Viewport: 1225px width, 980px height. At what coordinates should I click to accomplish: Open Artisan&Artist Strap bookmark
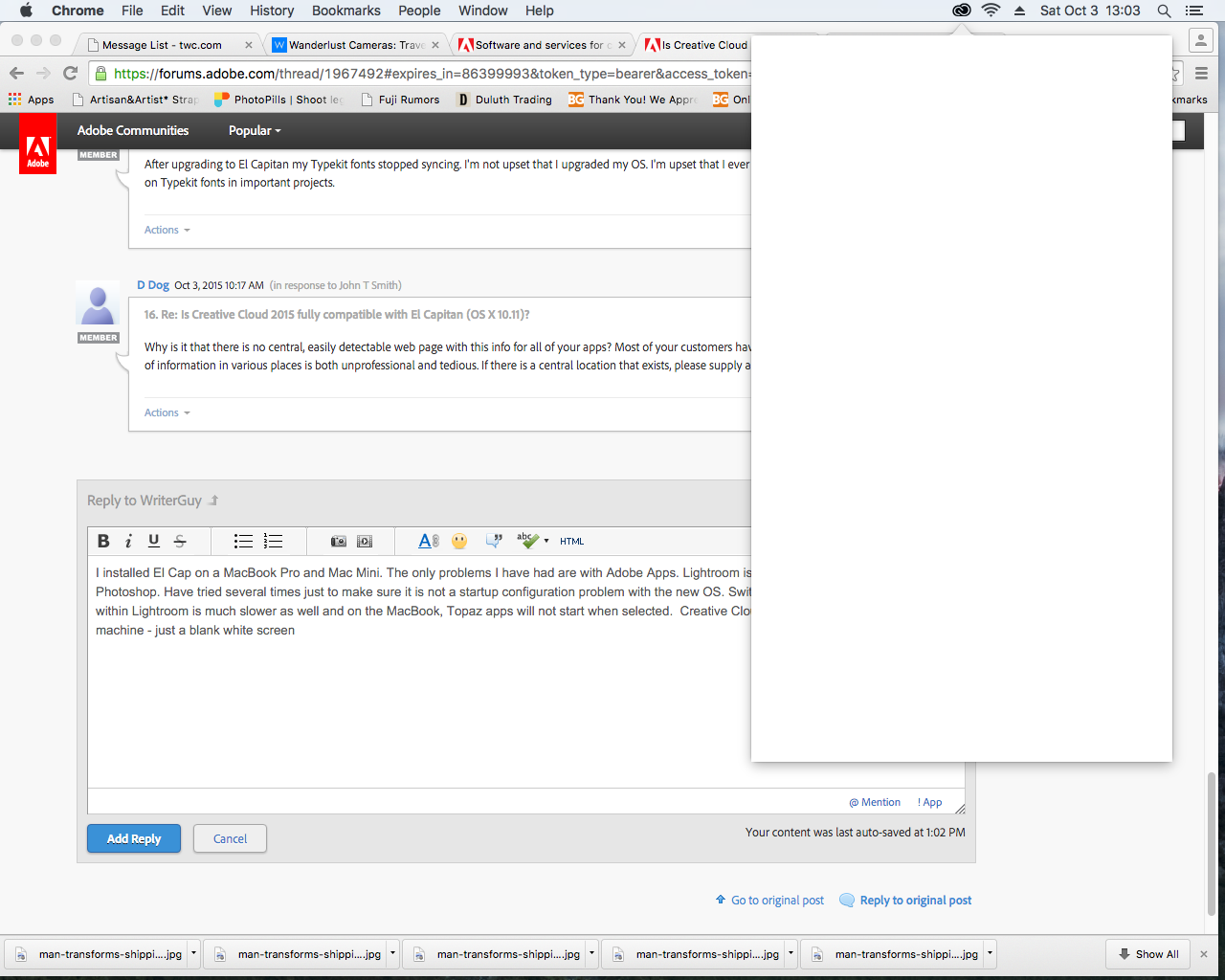[135, 100]
